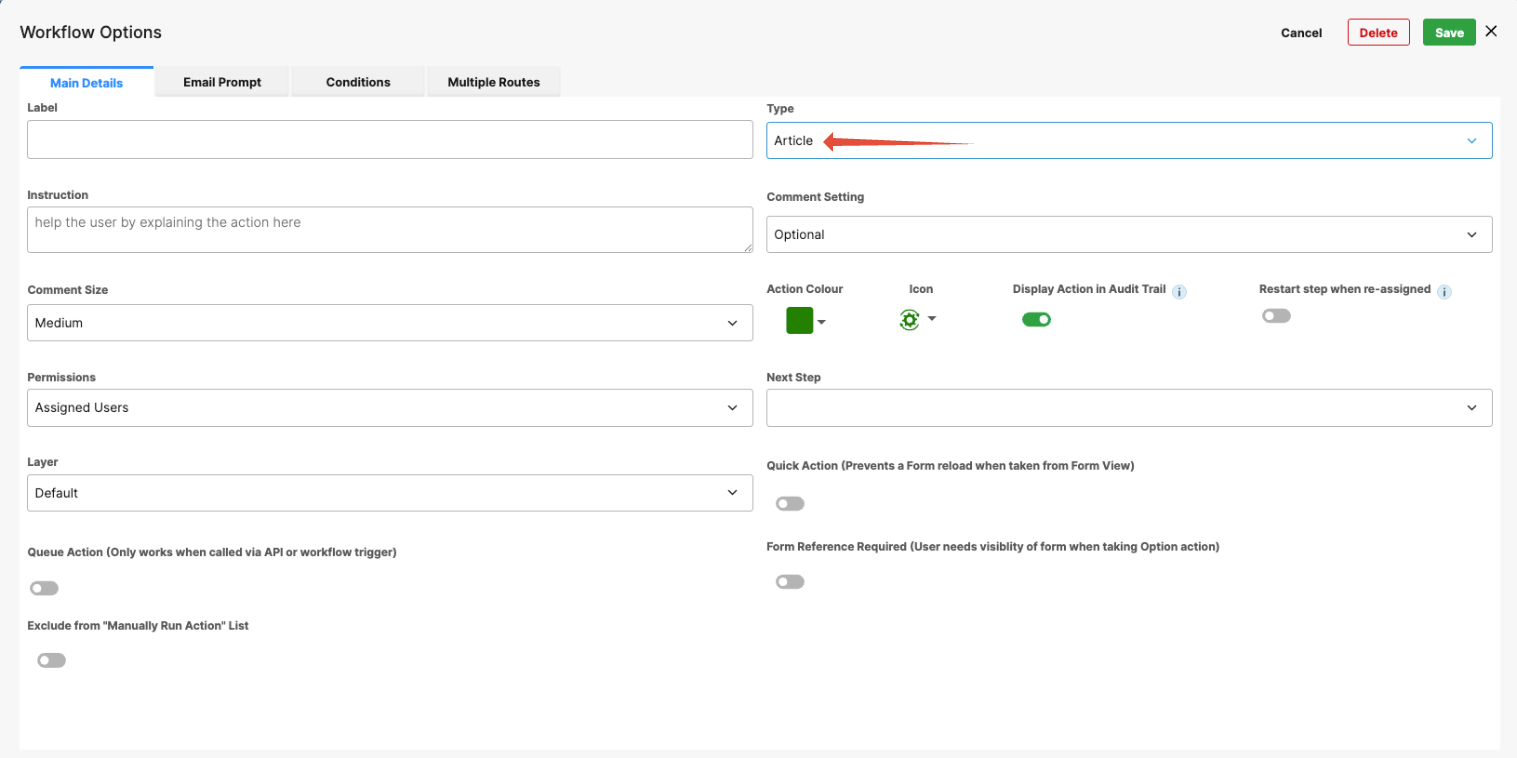The width and height of the screenshot is (1517, 758).
Task: Open the Comment Size dropdown
Action: (390, 323)
